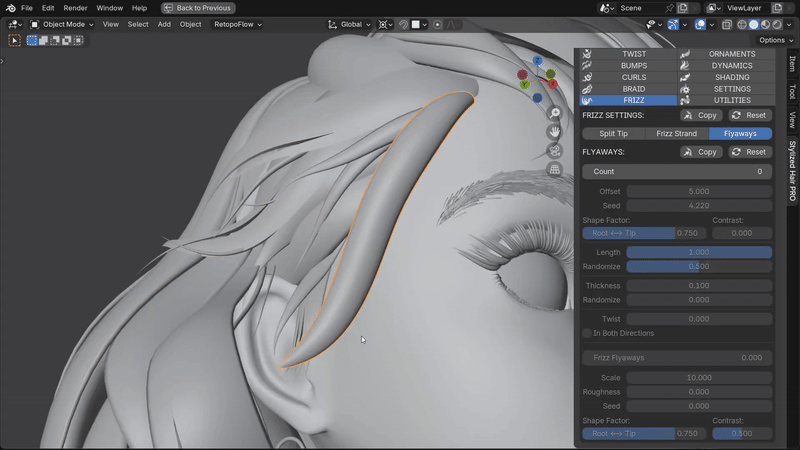This screenshot has width=800, height=450.
Task: Click Back to Previous button
Action: (198, 8)
